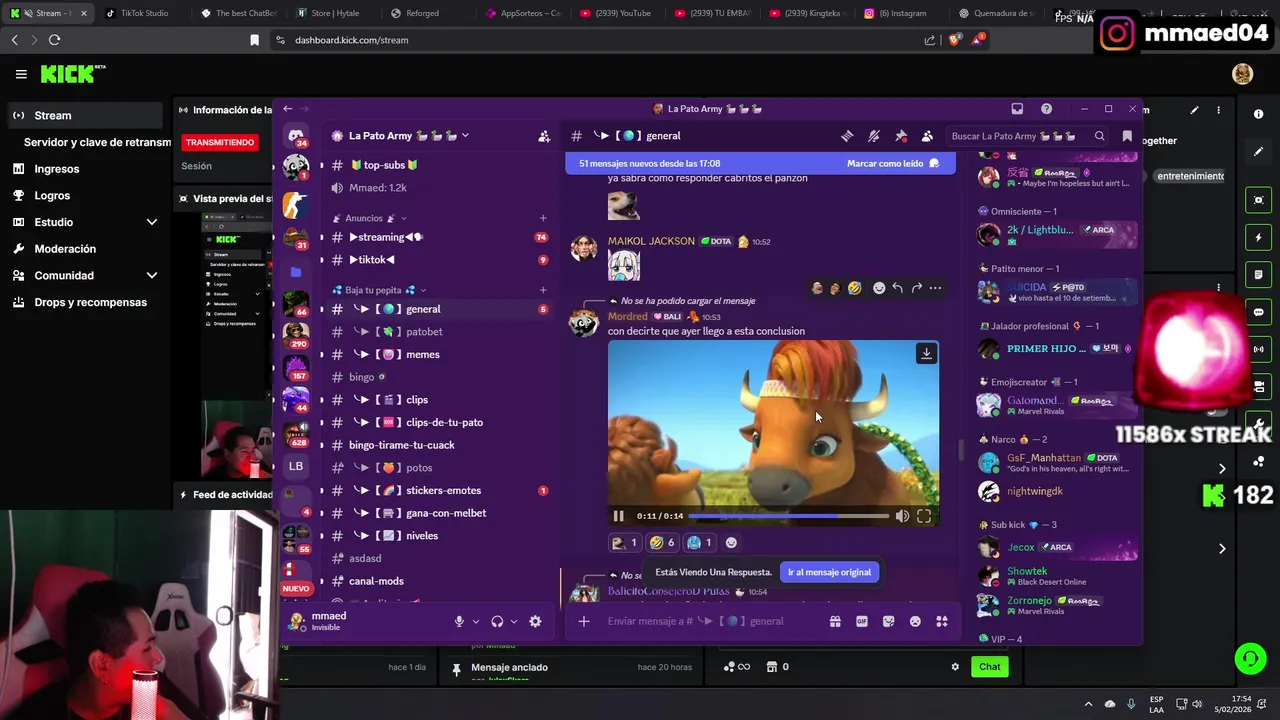Open headphone options dropdown arrow
Image resolution: width=1280 pixels, height=720 pixels.
tap(514, 621)
